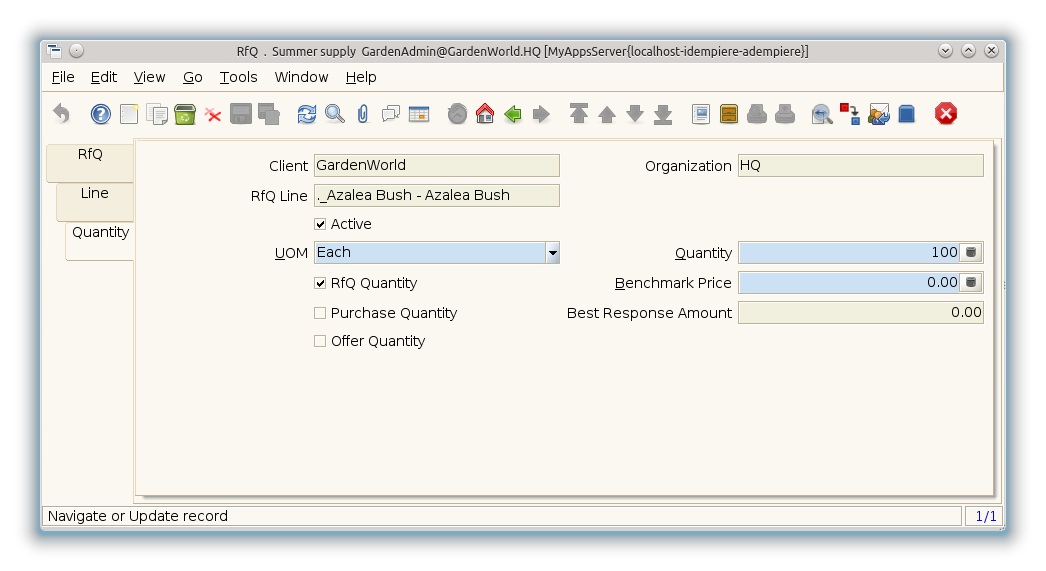Screen dimensions: 1046x571
Task: Click the green back arrow icon
Action: click(x=513, y=114)
